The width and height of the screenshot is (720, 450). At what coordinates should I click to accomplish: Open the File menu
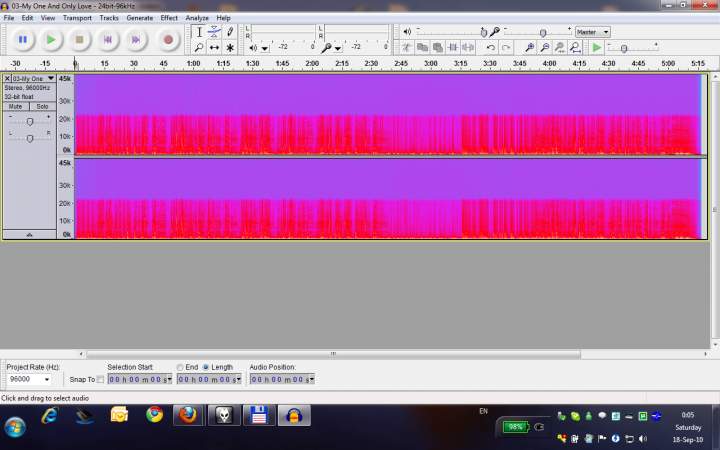point(9,18)
